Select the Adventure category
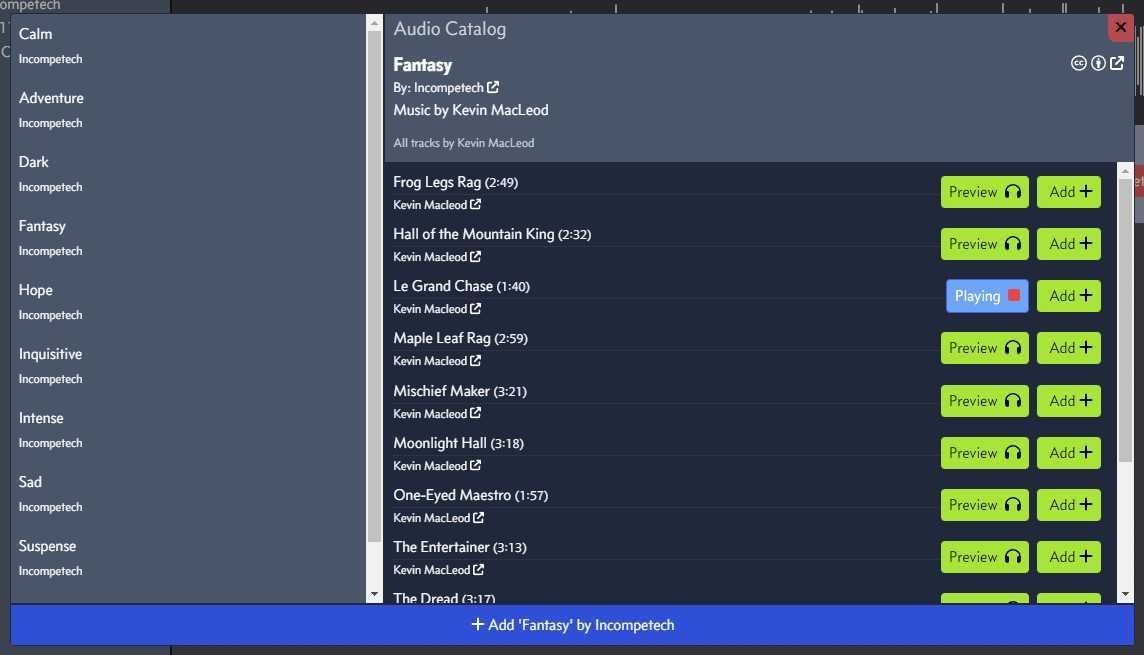1144x655 pixels. [x=188, y=109]
